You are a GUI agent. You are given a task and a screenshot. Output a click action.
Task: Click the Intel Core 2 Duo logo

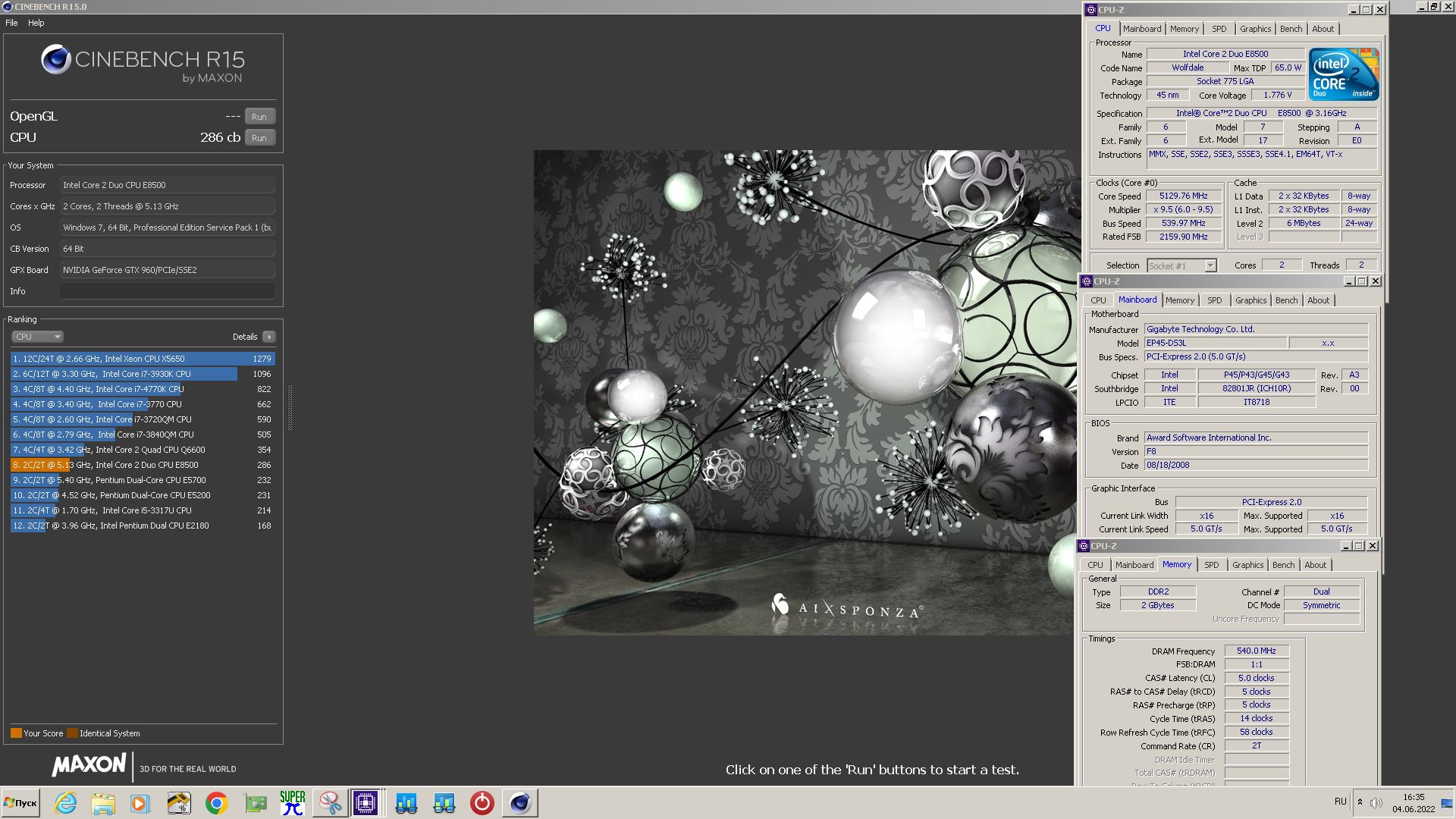click(1343, 75)
